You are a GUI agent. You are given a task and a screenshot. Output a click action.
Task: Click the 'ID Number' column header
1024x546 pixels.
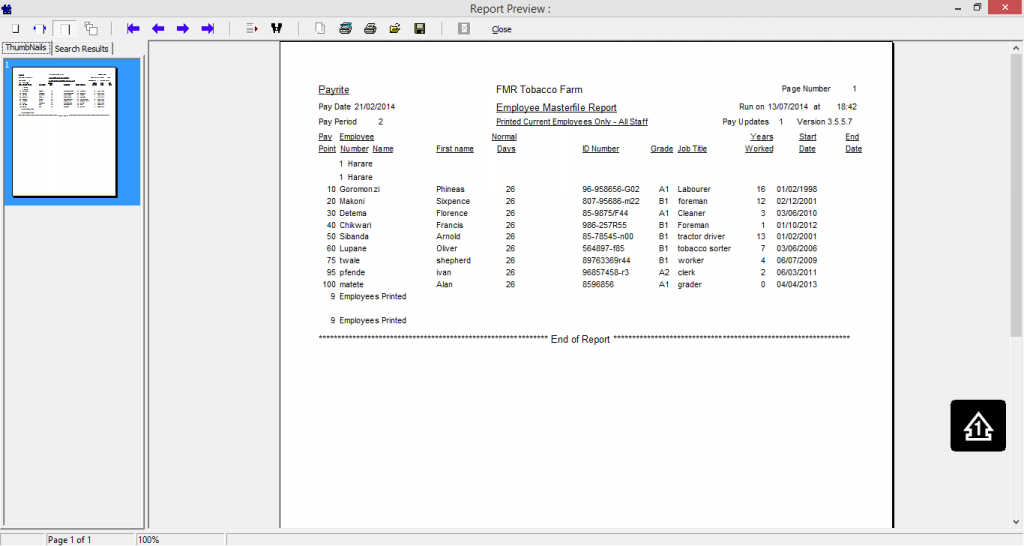click(x=601, y=149)
